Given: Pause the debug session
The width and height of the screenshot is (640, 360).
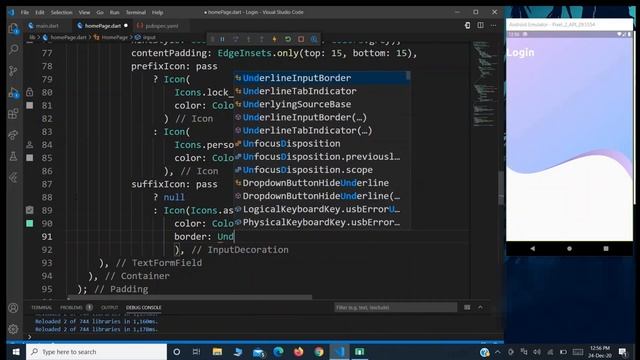Looking at the screenshot, I should (222, 39).
